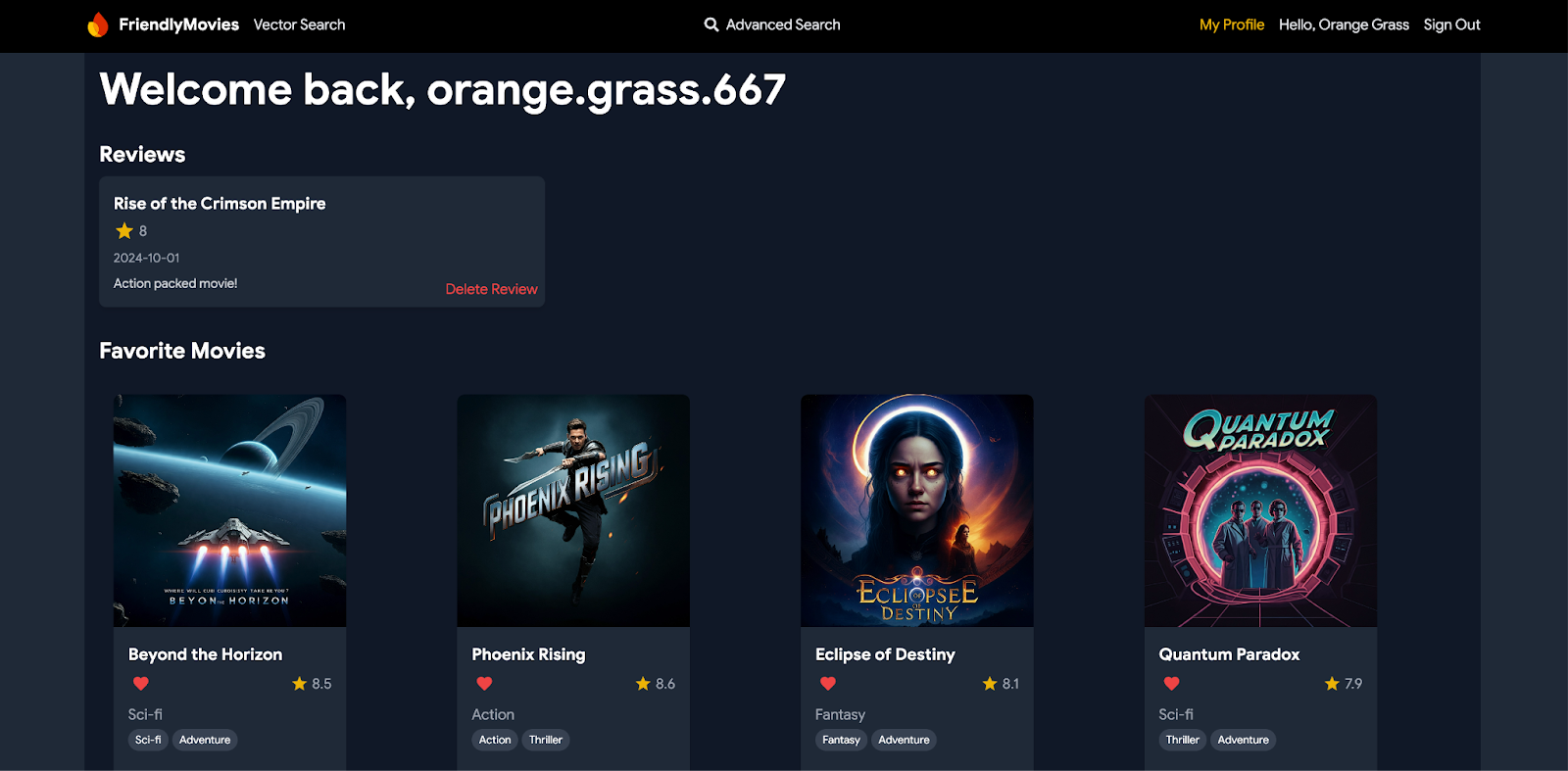Click the FriendlyMovies flame logo icon
The height and width of the screenshot is (771, 1568).
click(x=98, y=24)
